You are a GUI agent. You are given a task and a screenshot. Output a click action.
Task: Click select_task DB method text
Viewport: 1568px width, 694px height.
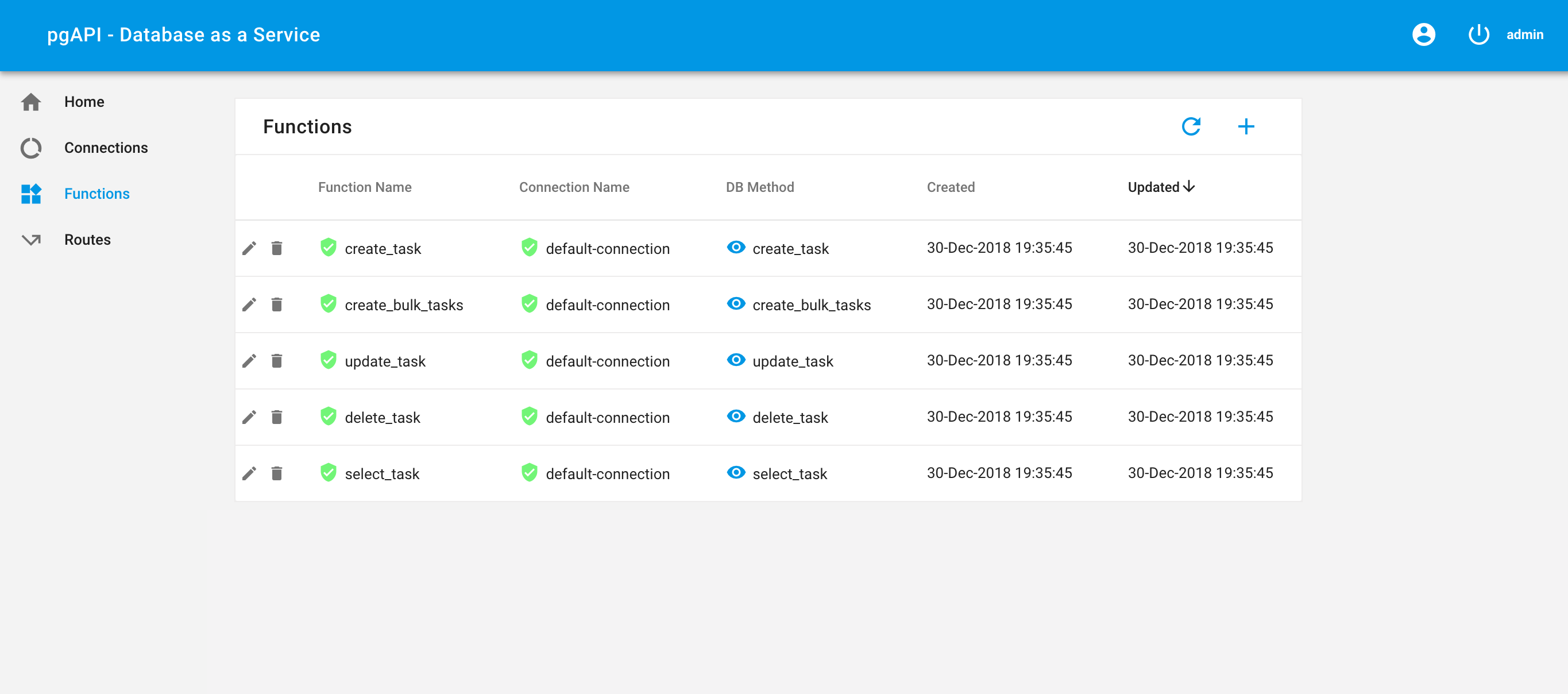coord(790,474)
